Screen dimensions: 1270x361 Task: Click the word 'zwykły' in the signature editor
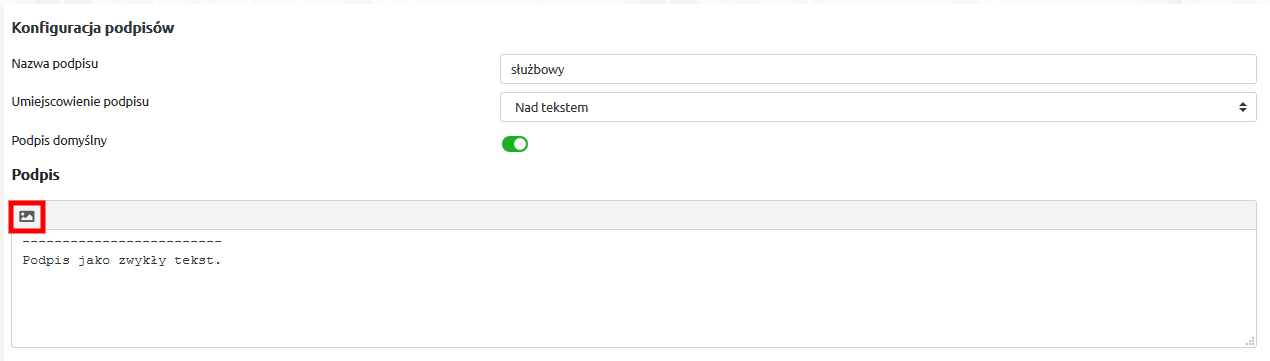pos(142,261)
